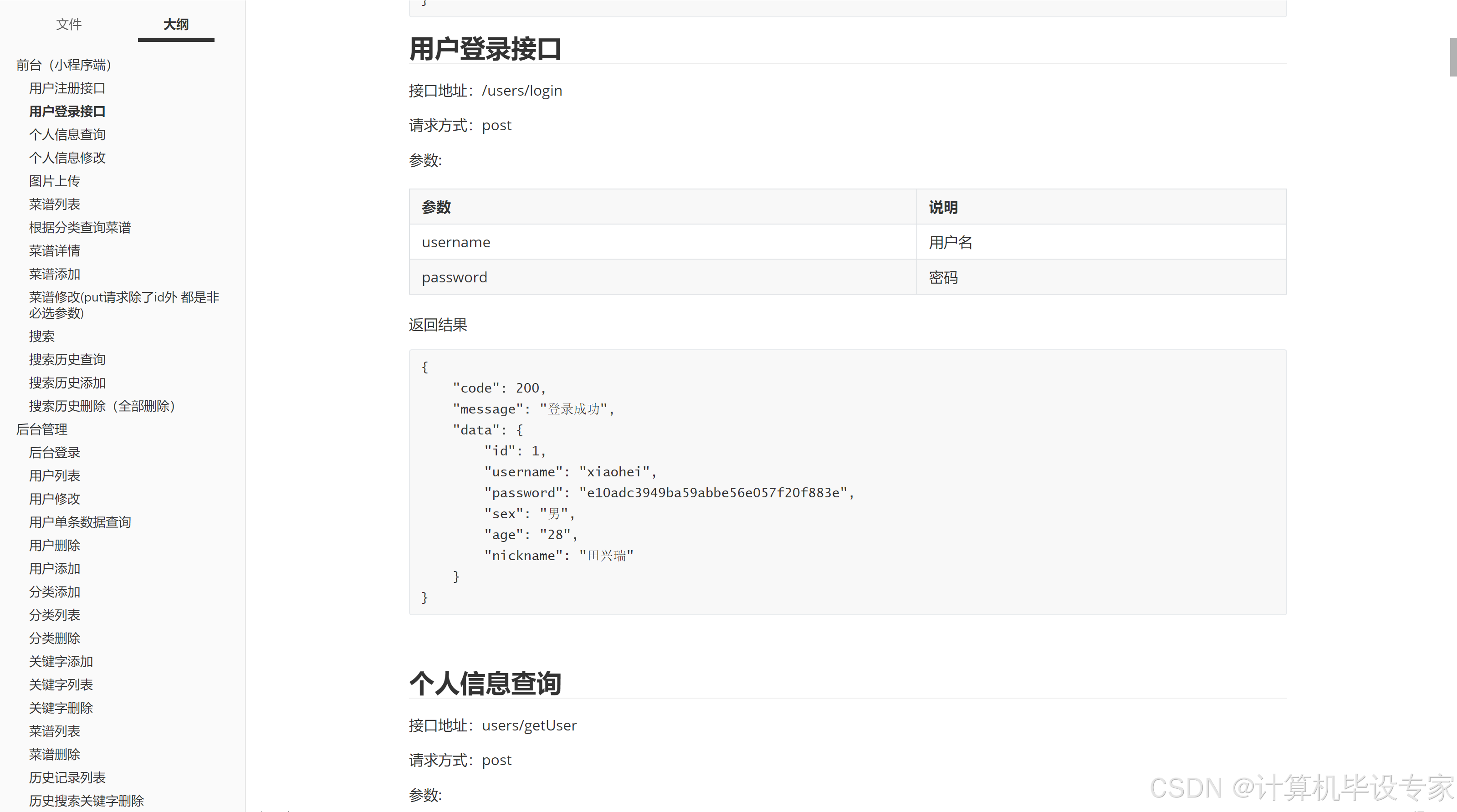The width and height of the screenshot is (1457, 812).
Task: Jump to 前台（小程序端） outline section
Action: [63, 65]
